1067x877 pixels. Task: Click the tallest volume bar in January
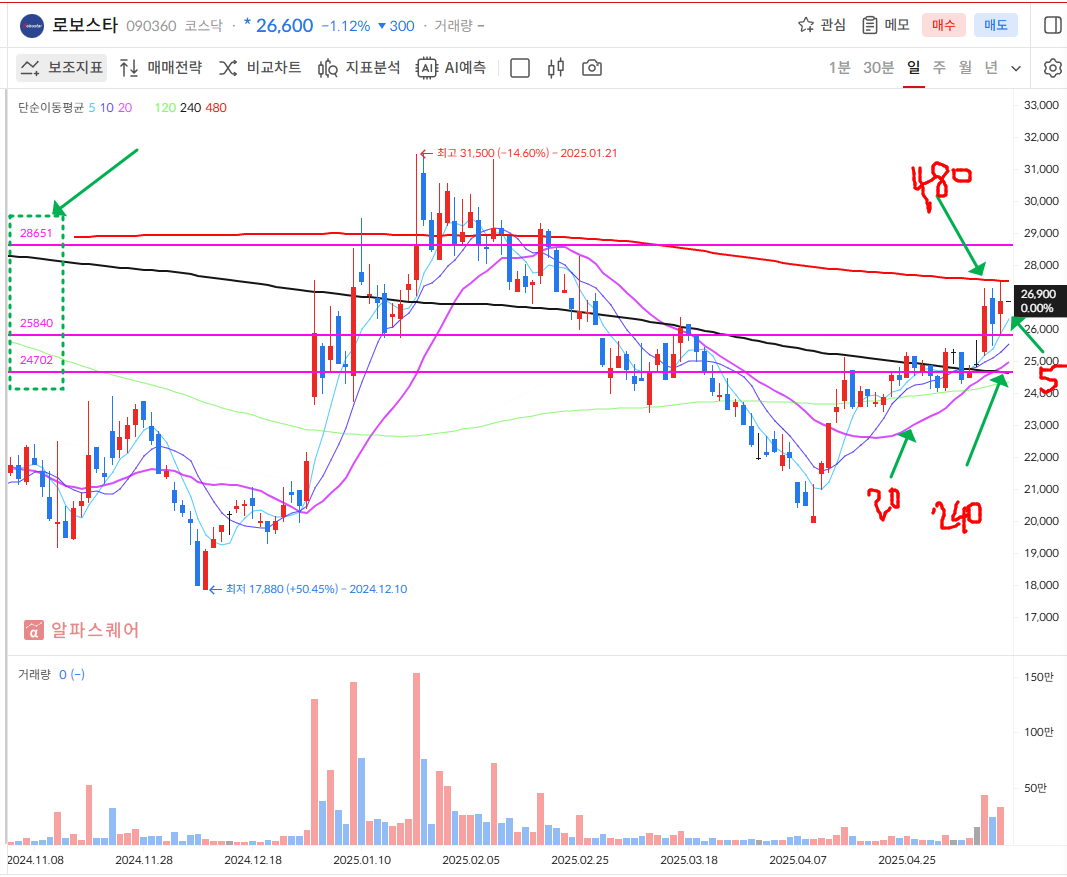[x=416, y=759]
